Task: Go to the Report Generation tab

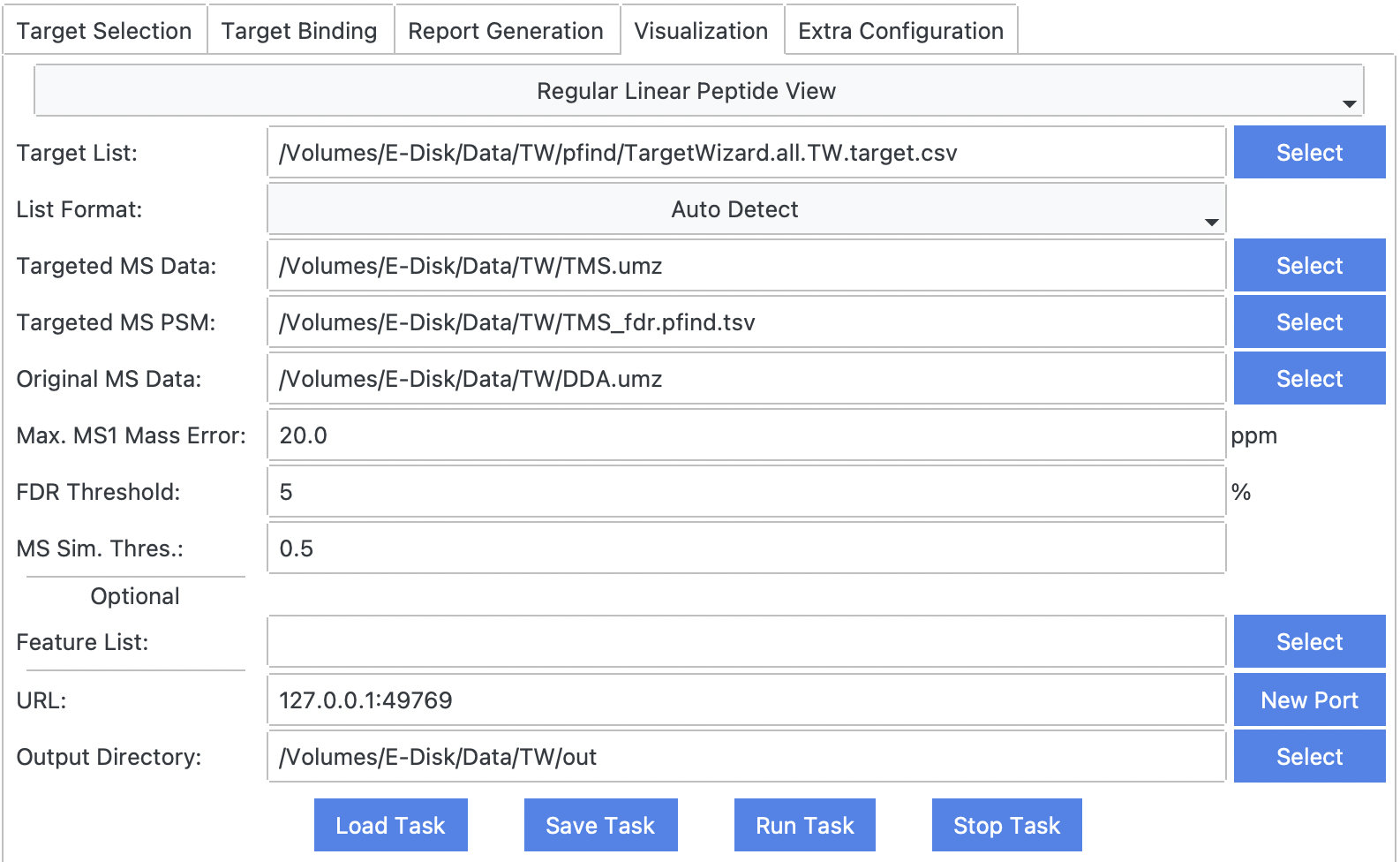Action: (x=506, y=31)
